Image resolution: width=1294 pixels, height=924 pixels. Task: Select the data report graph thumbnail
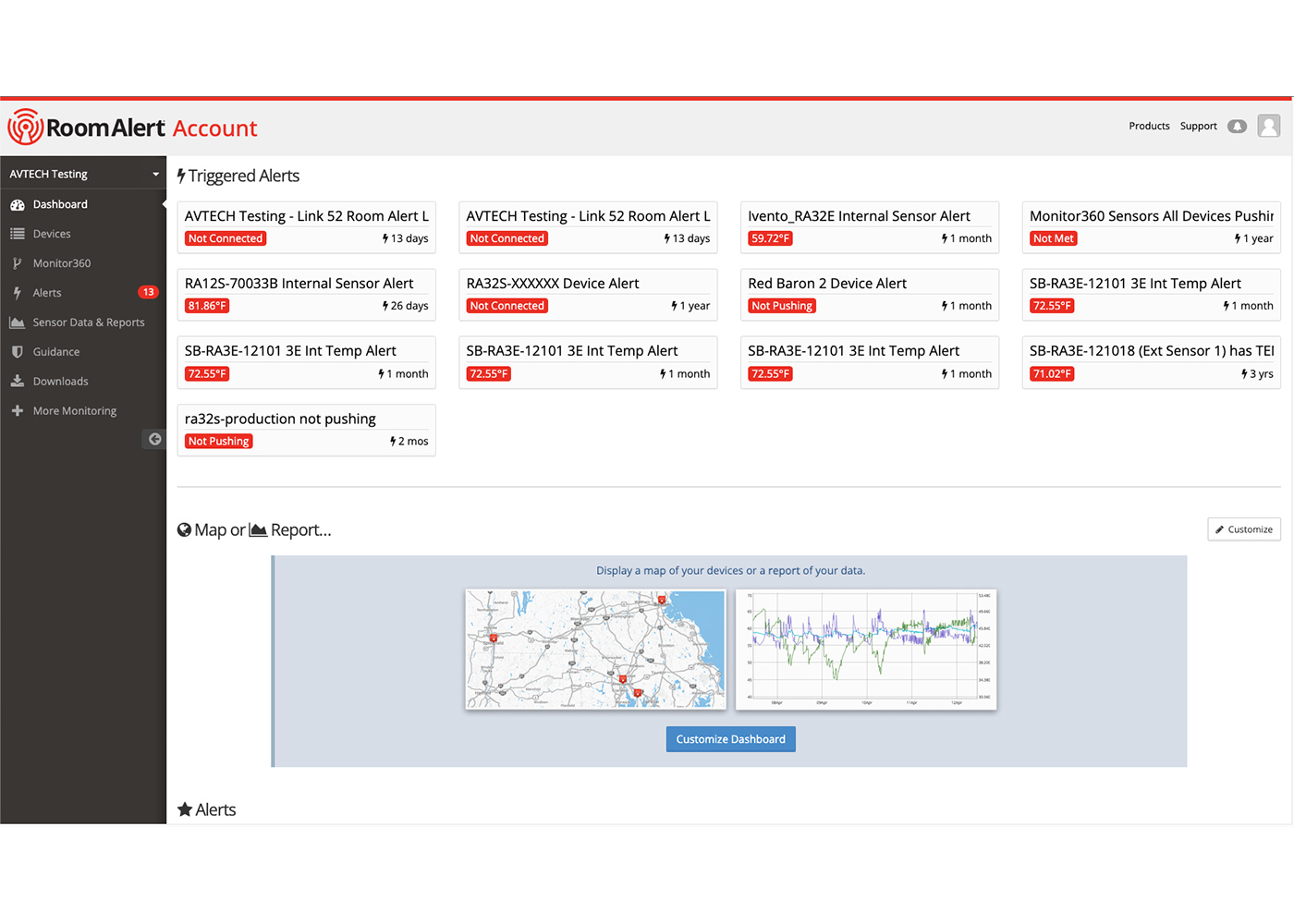pyautogui.click(x=866, y=650)
